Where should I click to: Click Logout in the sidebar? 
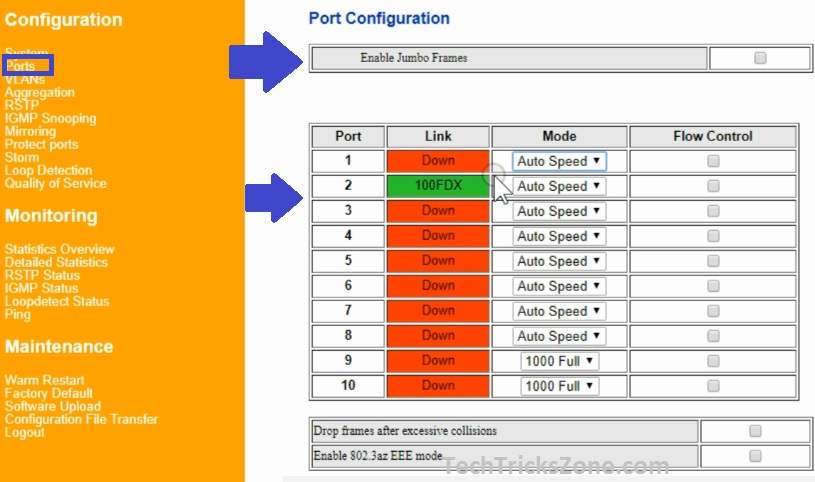tap(24, 432)
